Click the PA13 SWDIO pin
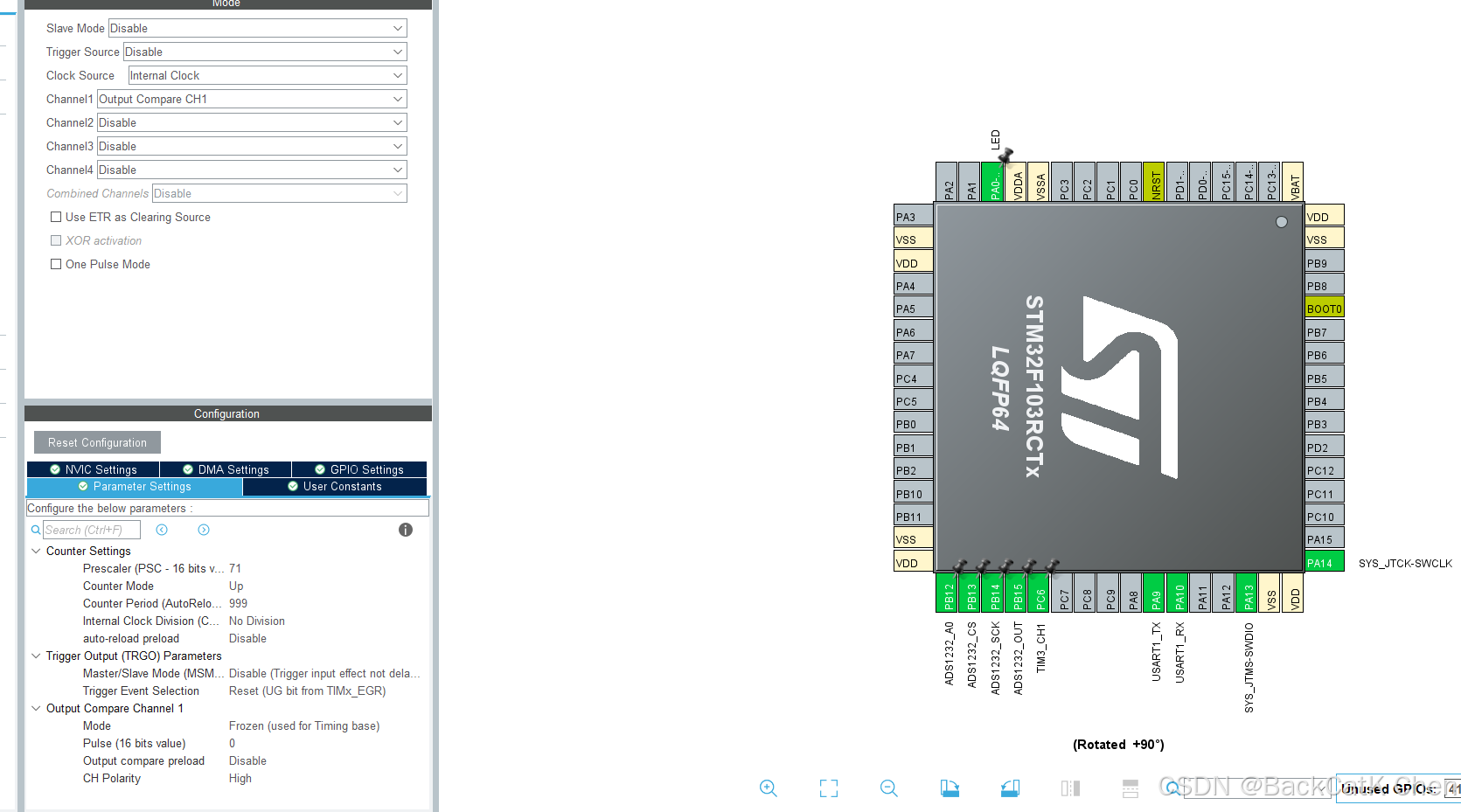 [1248, 593]
